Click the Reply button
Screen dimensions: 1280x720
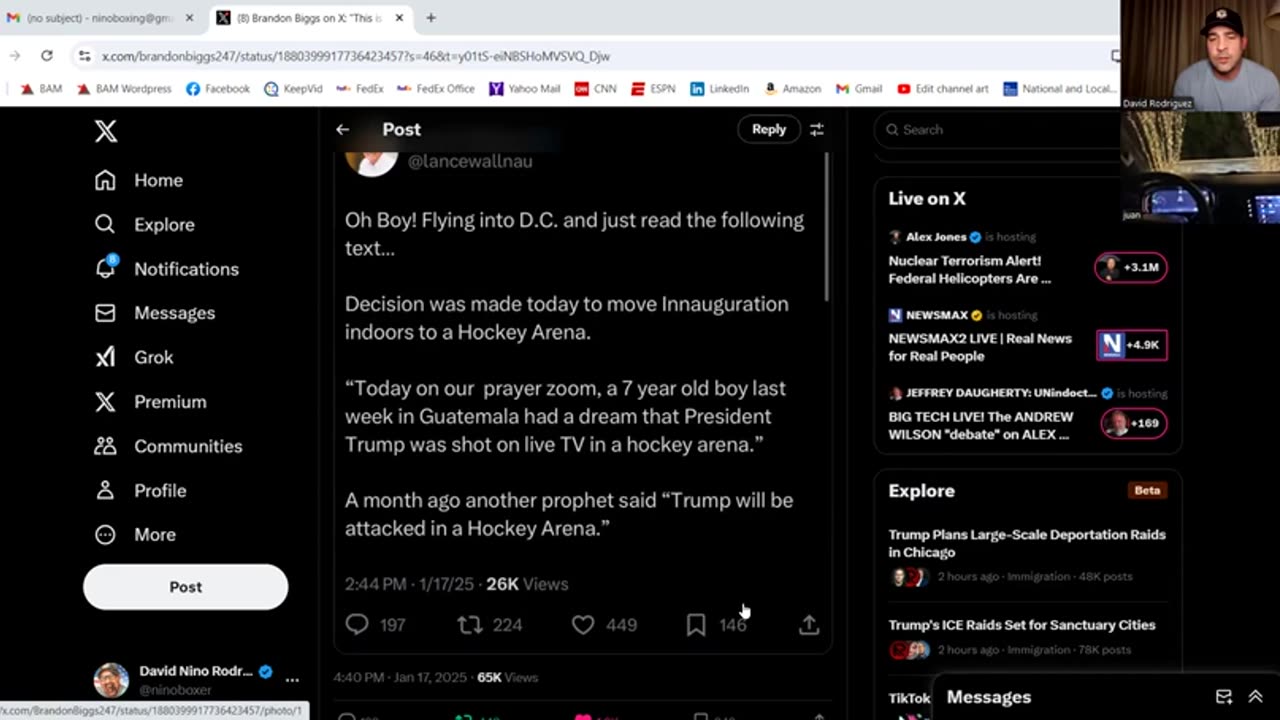click(768, 129)
